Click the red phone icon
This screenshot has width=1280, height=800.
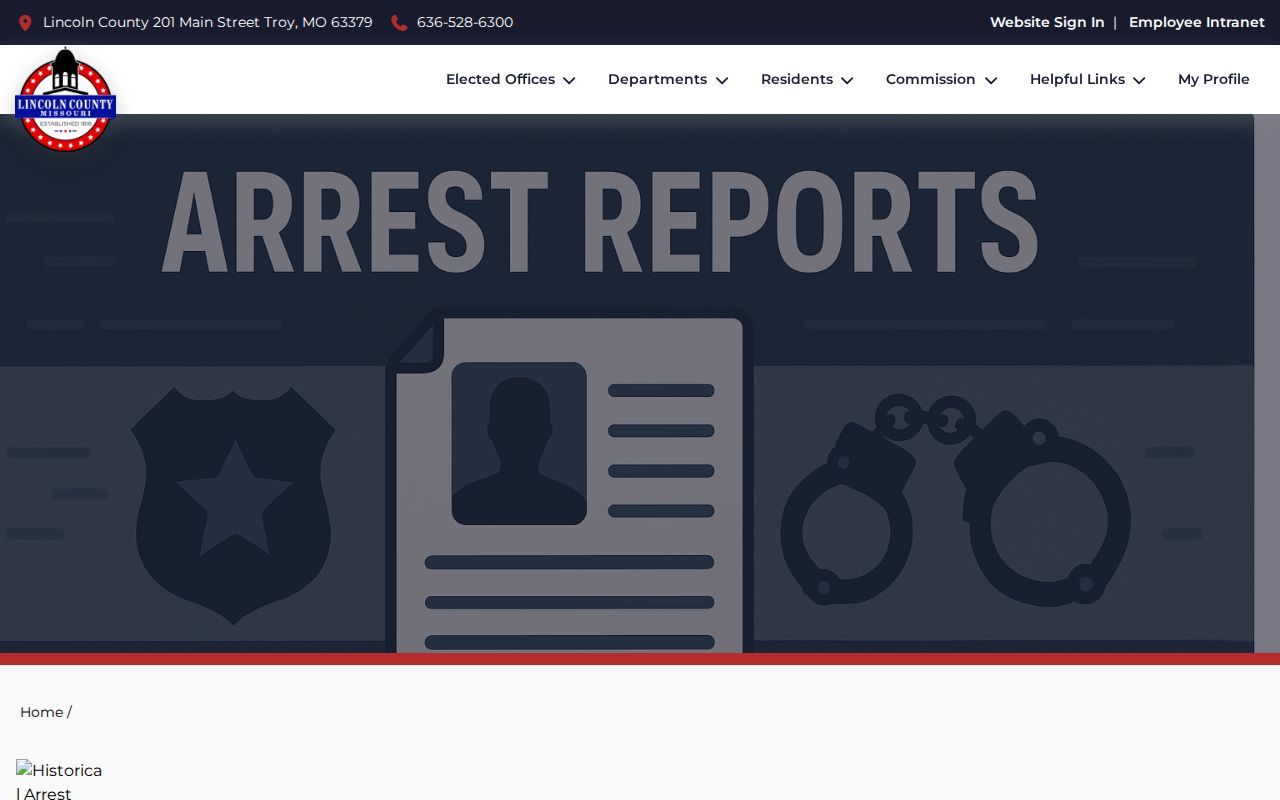(x=399, y=23)
